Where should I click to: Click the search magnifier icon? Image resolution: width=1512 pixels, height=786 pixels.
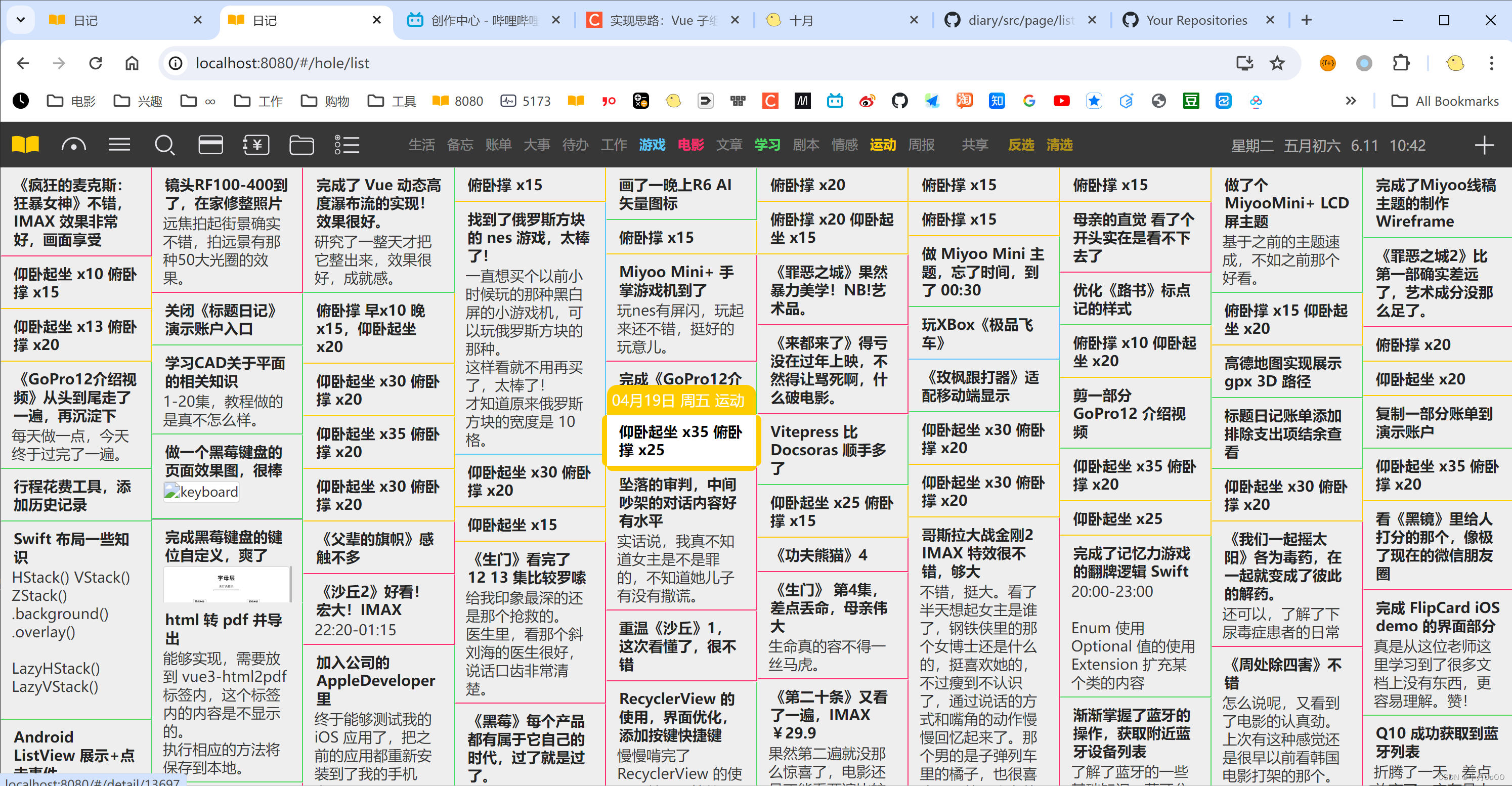[164, 144]
